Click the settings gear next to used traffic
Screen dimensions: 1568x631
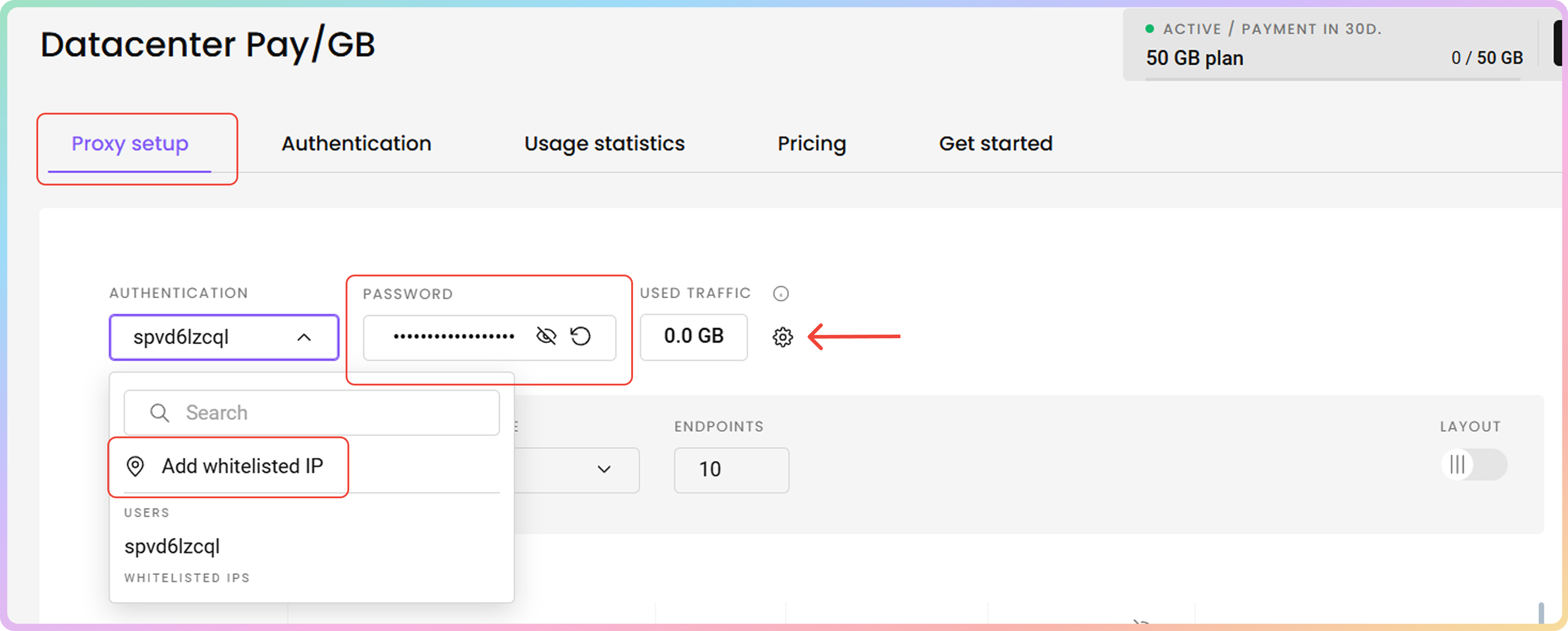[x=782, y=336]
